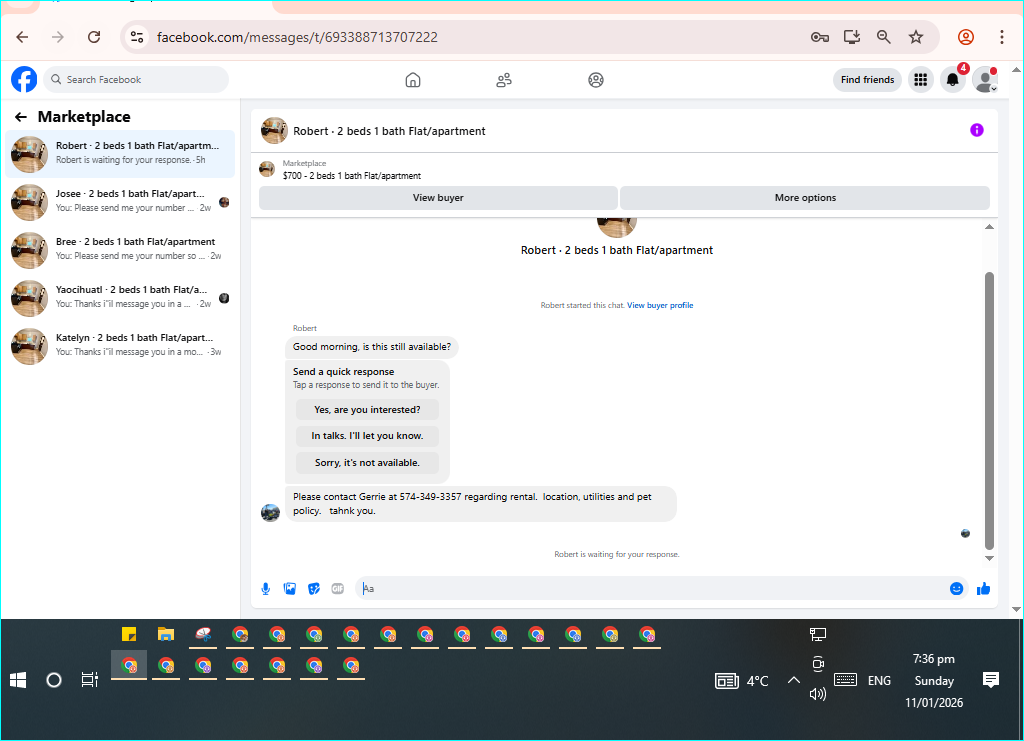Image resolution: width=1024 pixels, height=741 pixels.
Task: Click the browser back arrow
Action: click(22, 37)
